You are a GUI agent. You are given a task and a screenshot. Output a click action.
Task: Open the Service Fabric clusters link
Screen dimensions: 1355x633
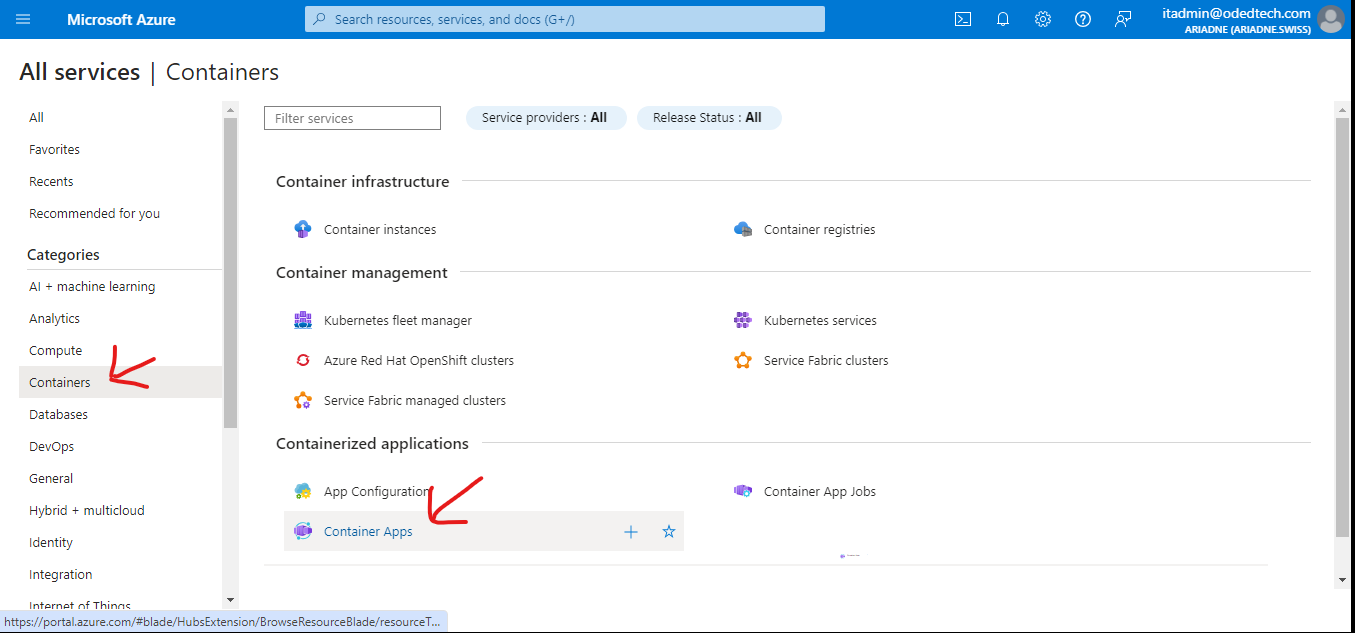coord(826,360)
